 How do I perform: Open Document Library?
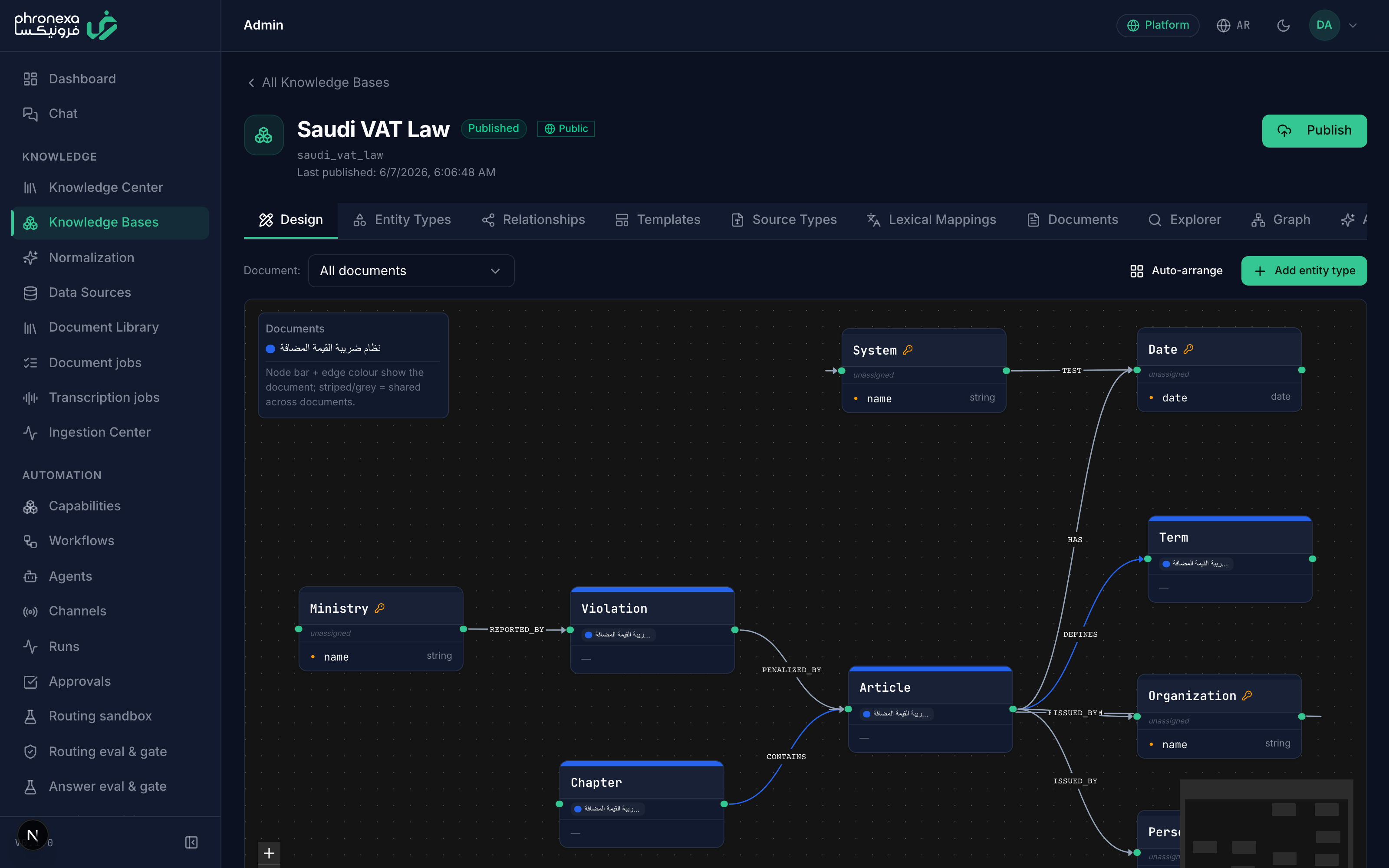(110, 327)
